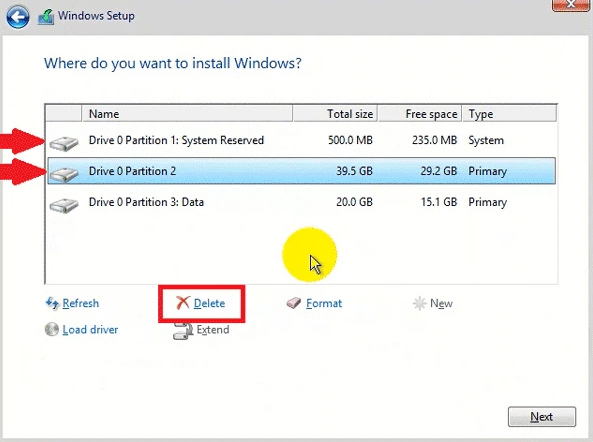Sort by the Free space column header

(420, 114)
